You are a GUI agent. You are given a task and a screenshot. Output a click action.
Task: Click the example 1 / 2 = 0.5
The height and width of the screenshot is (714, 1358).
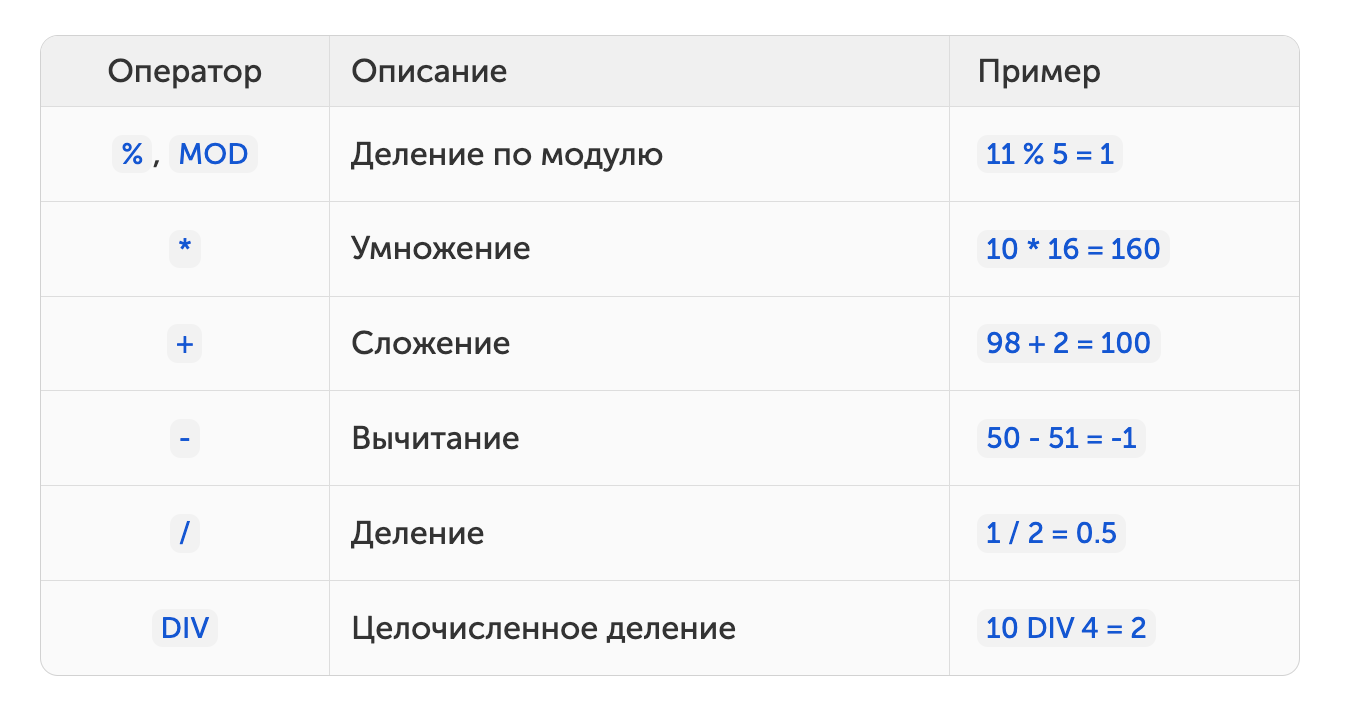point(1051,534)
